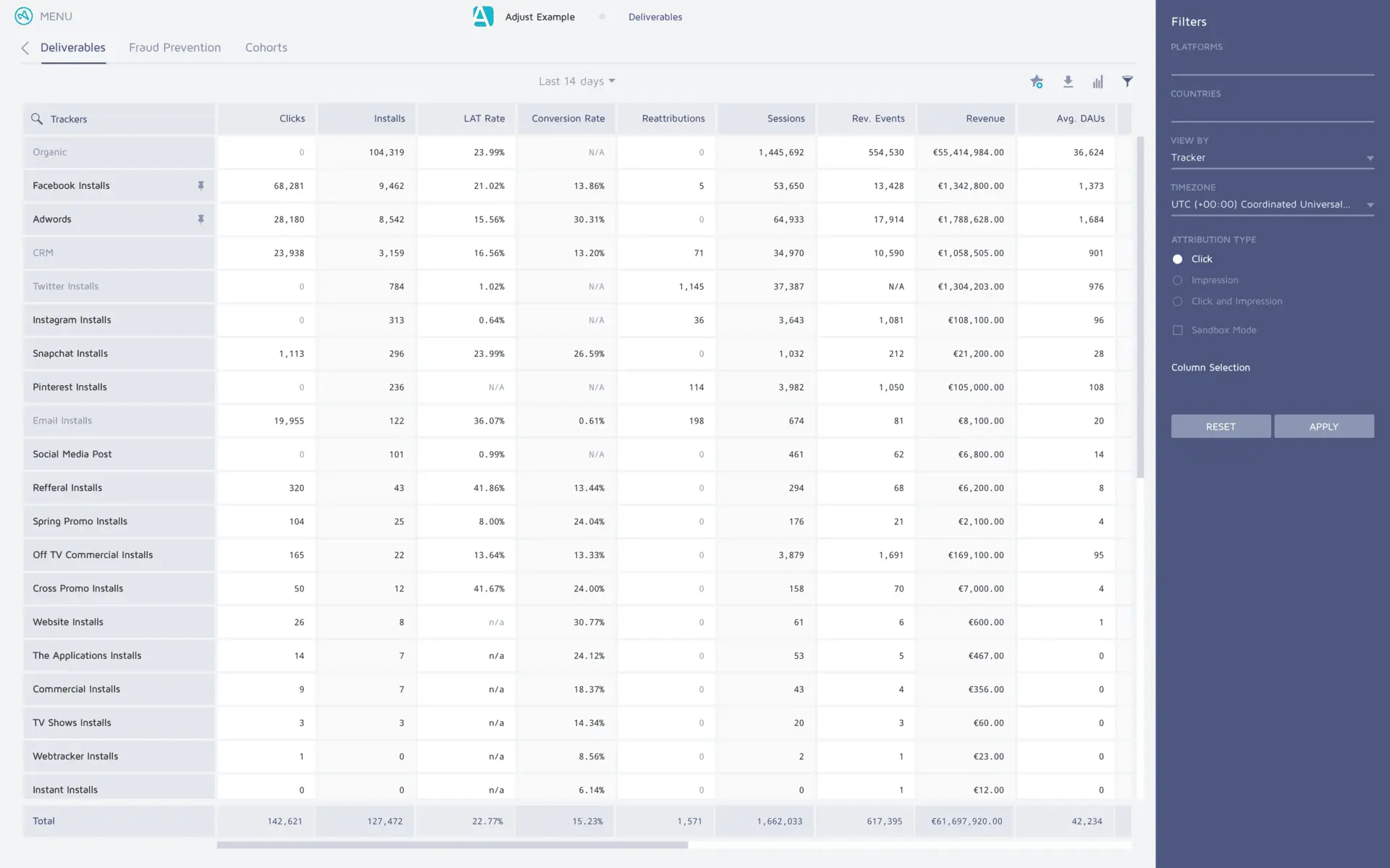Expand the View By Tracker dropdown
This screenshot has height=868, width=1390.
(1272, 158)
